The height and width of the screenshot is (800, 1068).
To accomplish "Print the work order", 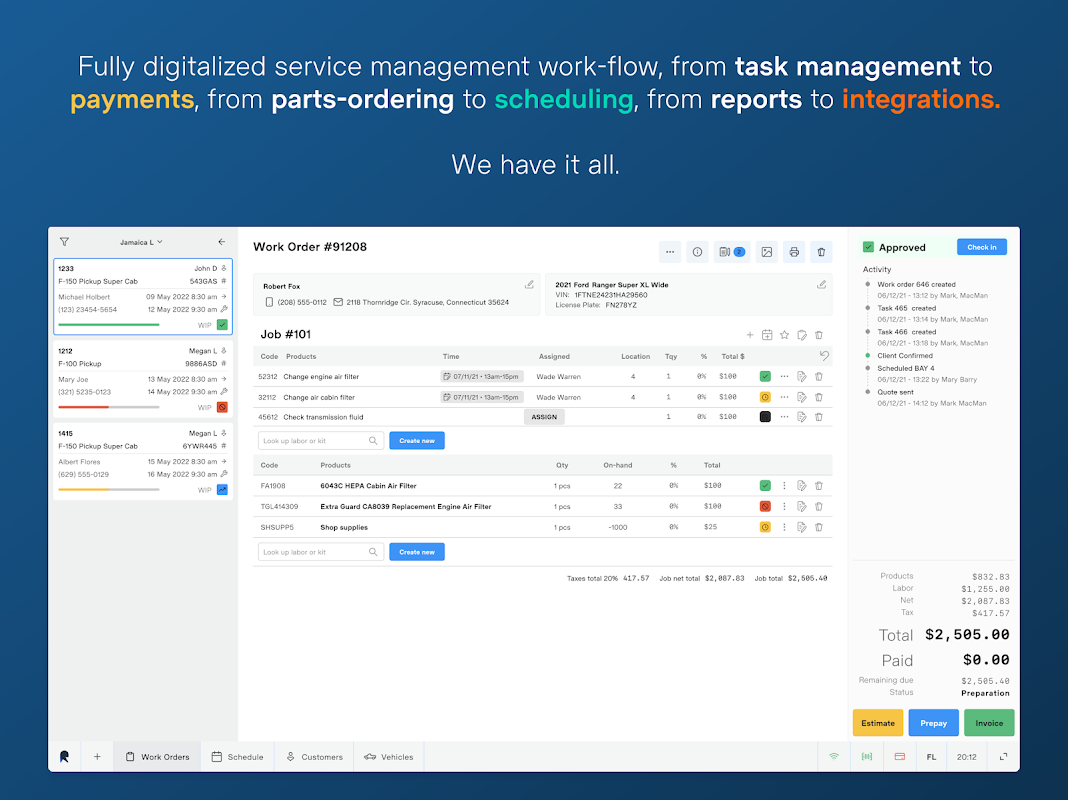I will click(x=794, y=252).
